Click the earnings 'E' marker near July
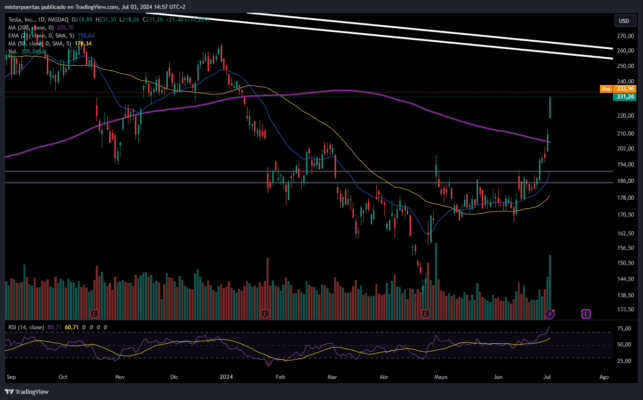Viewport: 643px width, 400px height. point(550,314)
